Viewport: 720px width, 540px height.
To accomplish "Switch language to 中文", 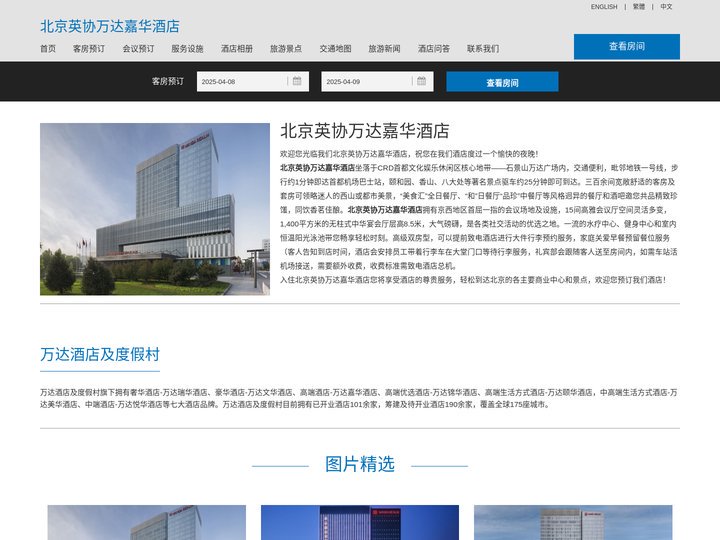I will pos(666,7).
